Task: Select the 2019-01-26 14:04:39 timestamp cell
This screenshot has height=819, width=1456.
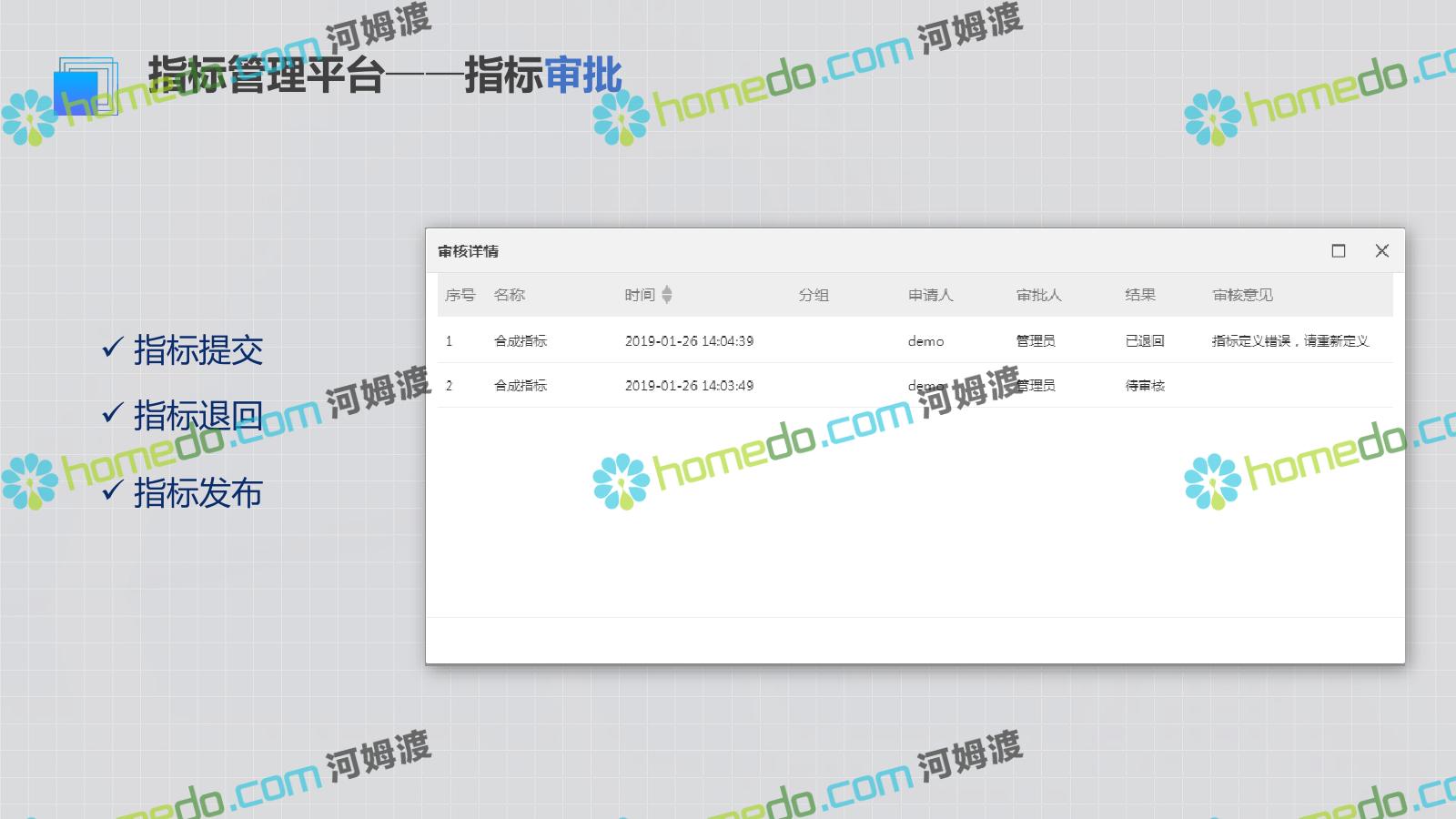Action: tap(689, 341)
